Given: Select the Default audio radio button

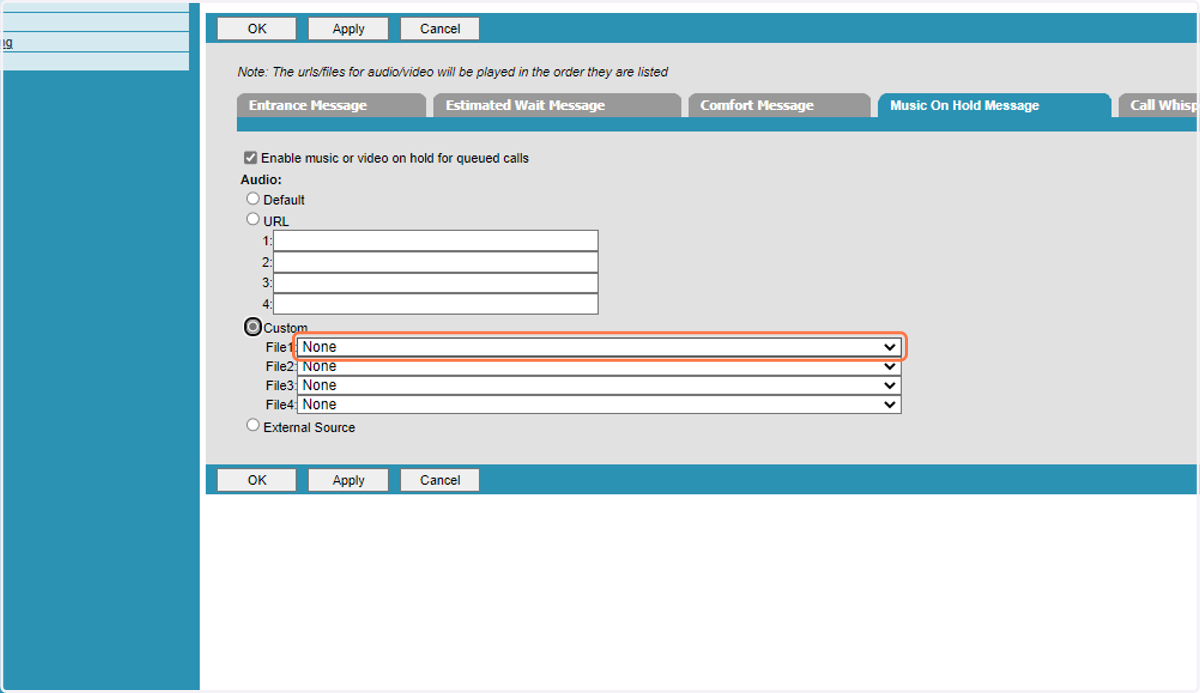Looking at the screenshot, I should (253, 199).
